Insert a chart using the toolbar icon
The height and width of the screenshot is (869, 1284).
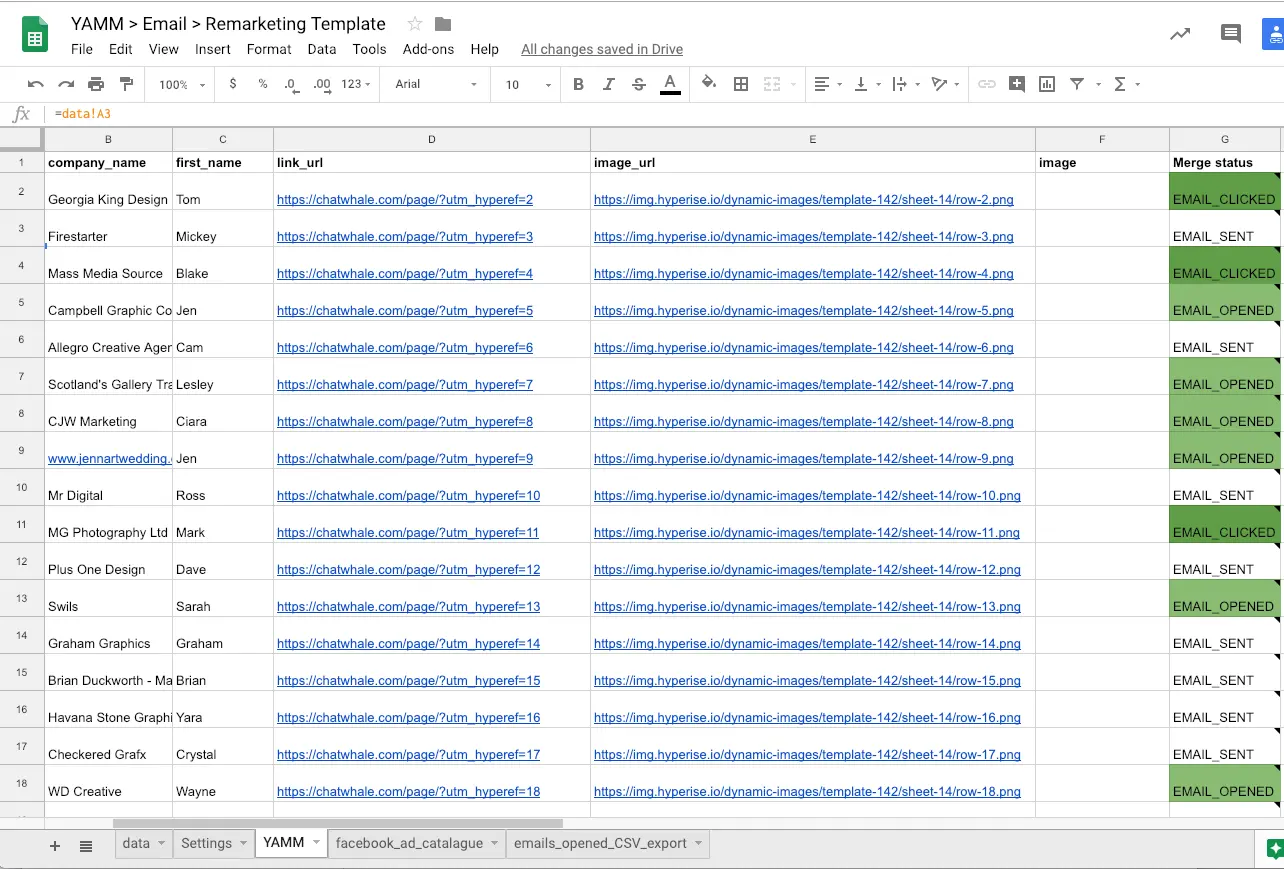click(x=1047, y=85)
